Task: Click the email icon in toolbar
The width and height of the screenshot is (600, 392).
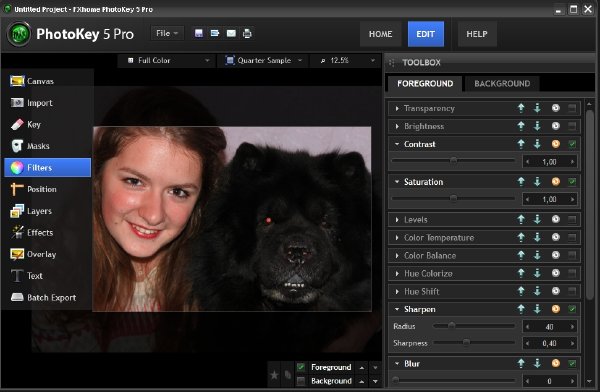Action: (x=231, y=34)
